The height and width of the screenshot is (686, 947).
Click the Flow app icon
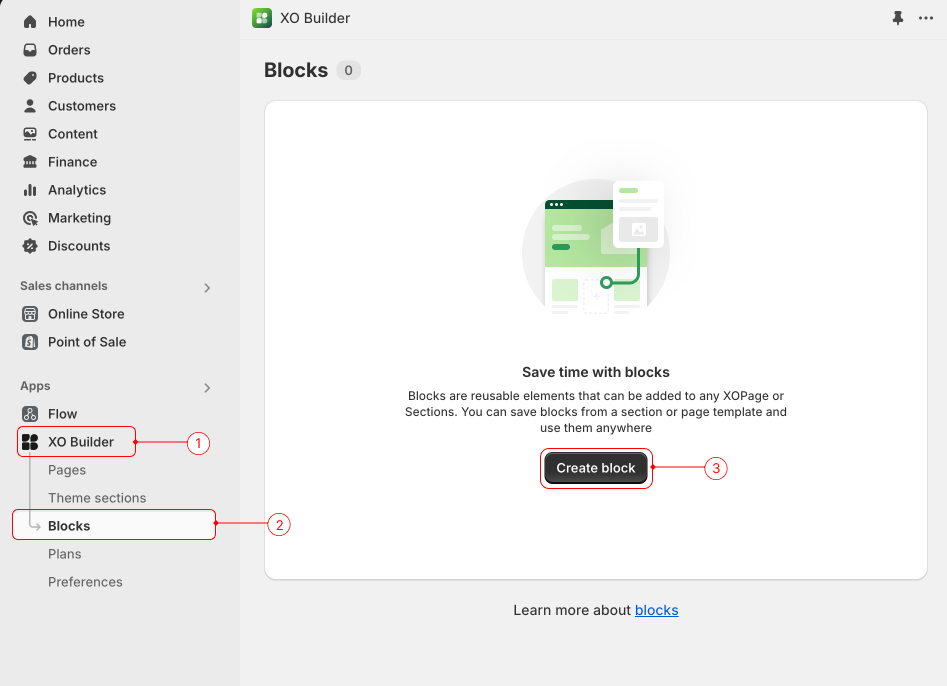point(30,414)
